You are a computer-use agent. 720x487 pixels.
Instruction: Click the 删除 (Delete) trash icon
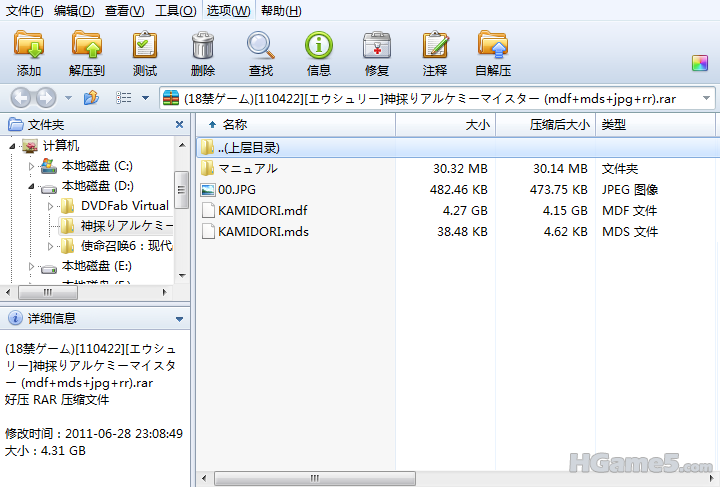203,53
